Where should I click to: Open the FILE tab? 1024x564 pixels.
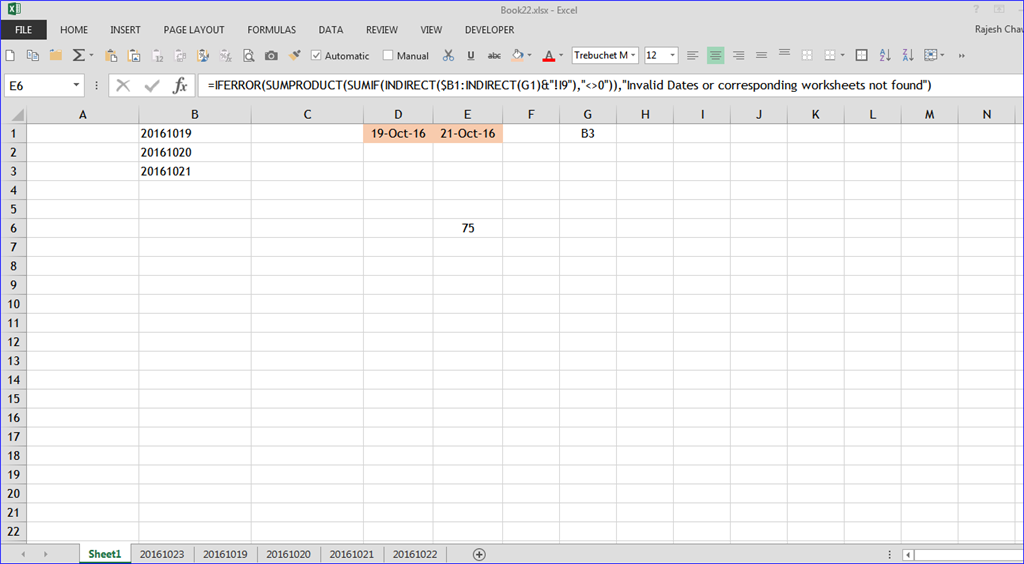tap(24, 30)
